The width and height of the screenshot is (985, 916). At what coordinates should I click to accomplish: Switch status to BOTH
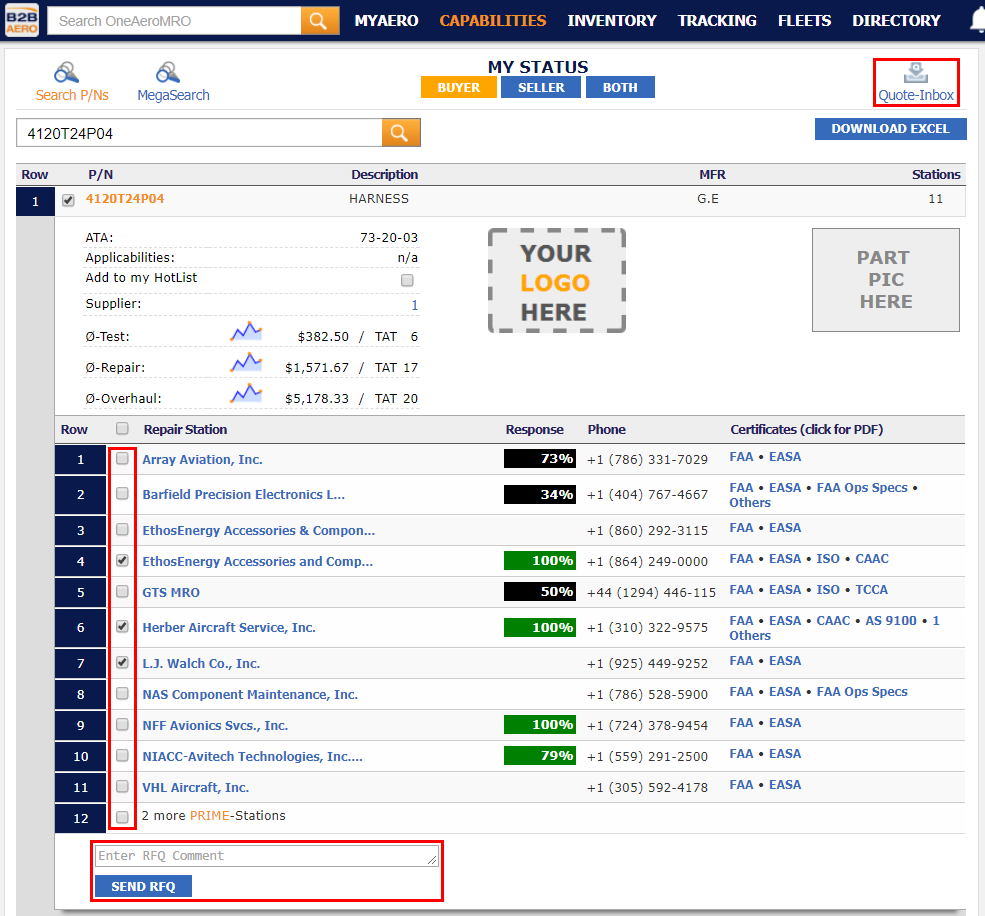[x=620, y=87]
